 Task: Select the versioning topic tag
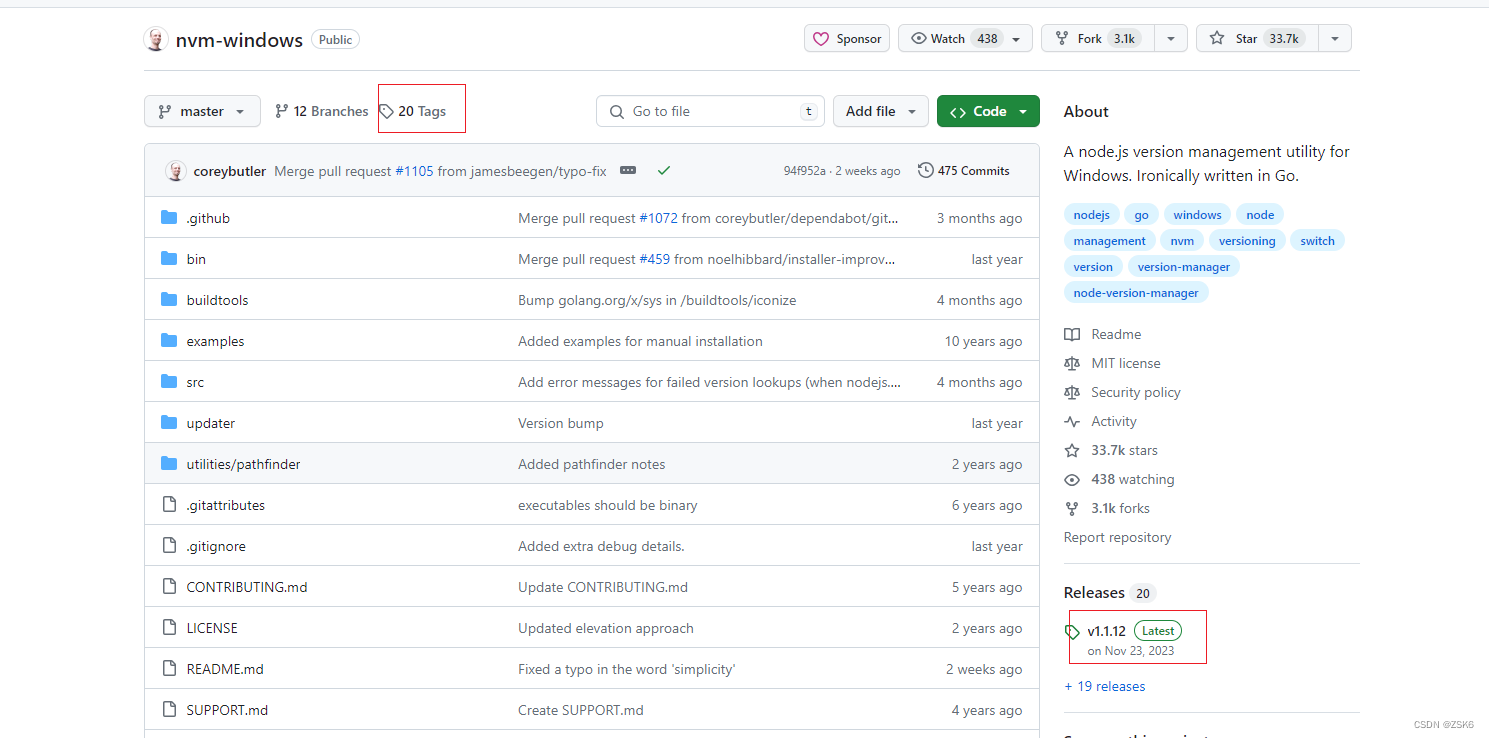[1247, 241]
